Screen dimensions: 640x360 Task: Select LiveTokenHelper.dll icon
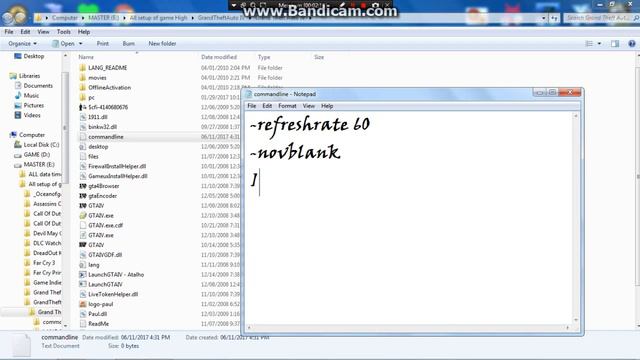pos(82,294)
